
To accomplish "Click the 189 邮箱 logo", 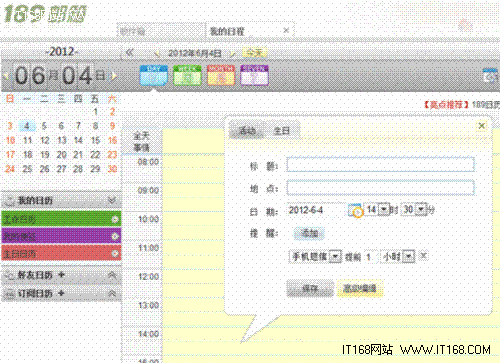I will 45,14.
